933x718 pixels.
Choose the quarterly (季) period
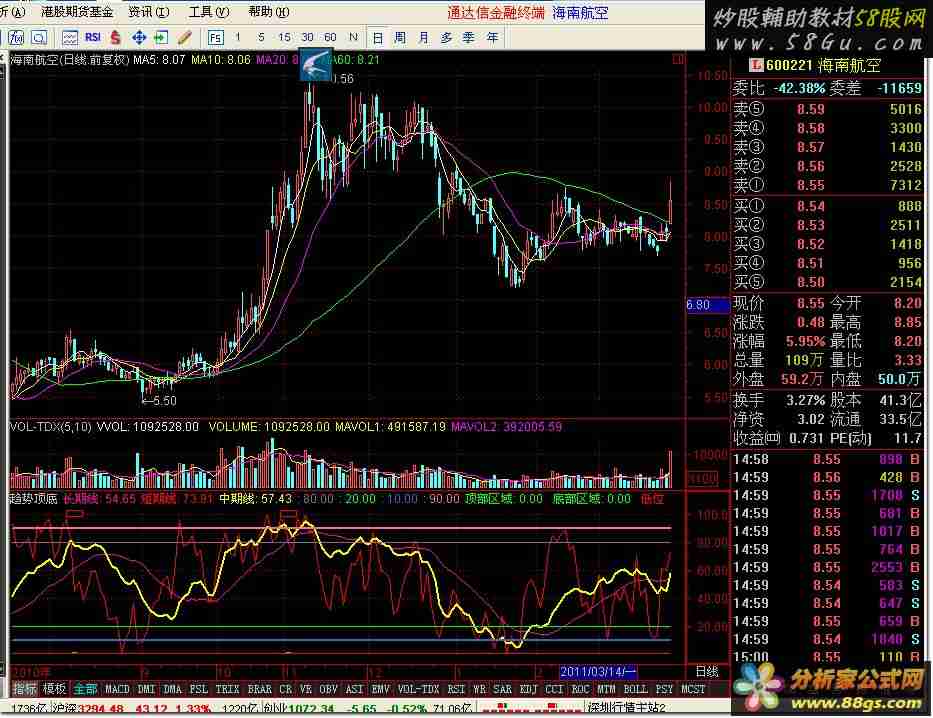pos(469,38)
